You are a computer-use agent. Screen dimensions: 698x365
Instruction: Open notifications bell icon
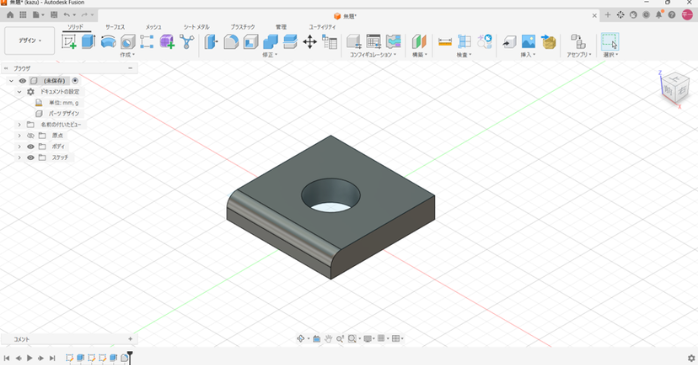tap(659, 15)
